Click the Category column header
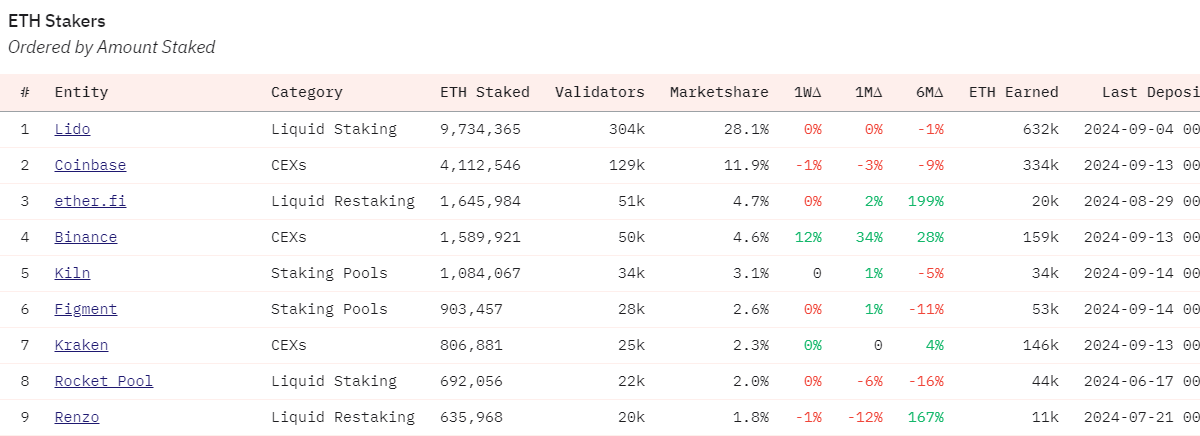1200x436 pixels. click(x=307, y=92)
